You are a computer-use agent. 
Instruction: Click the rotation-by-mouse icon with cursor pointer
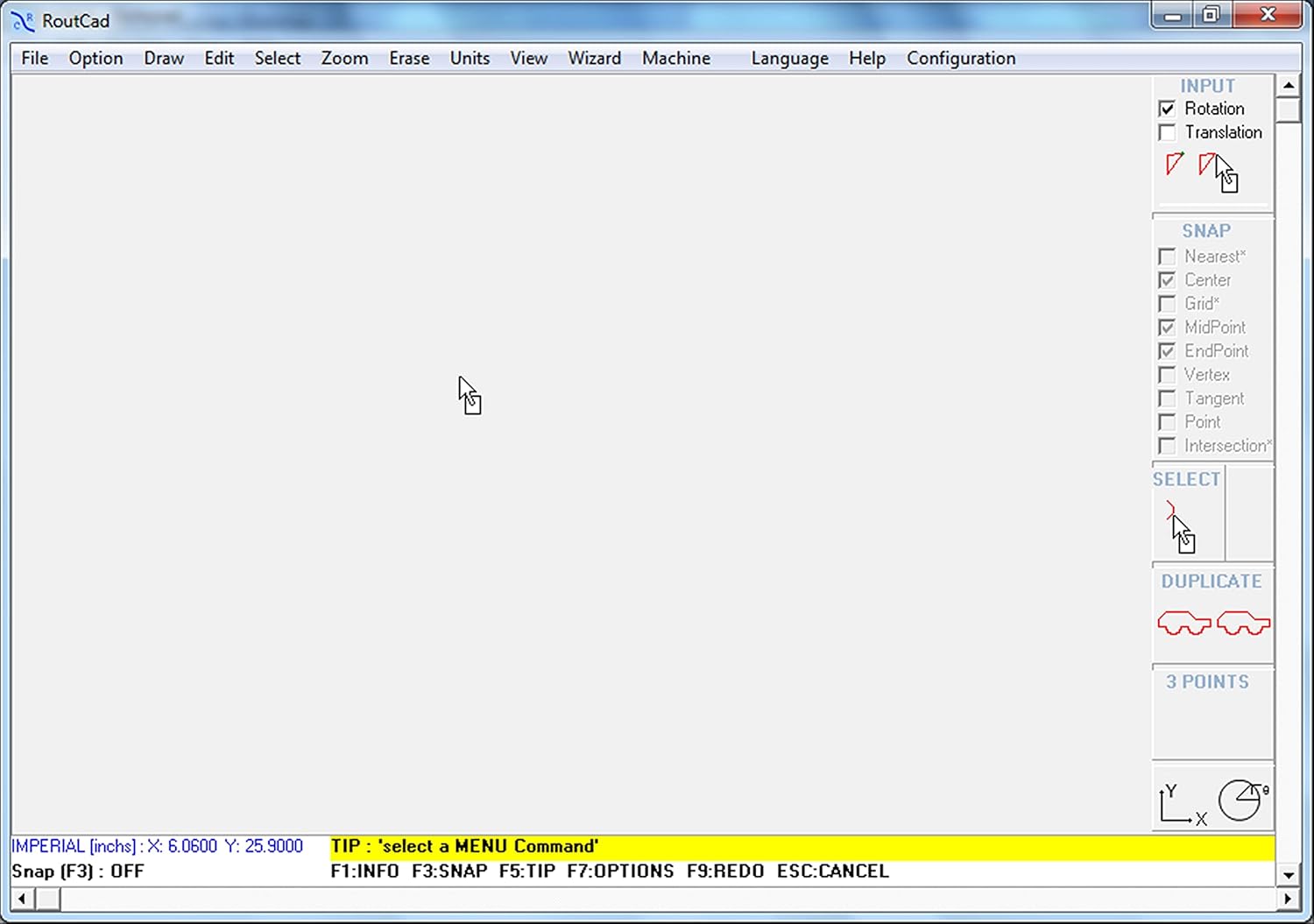click(x=1219, y=172)
